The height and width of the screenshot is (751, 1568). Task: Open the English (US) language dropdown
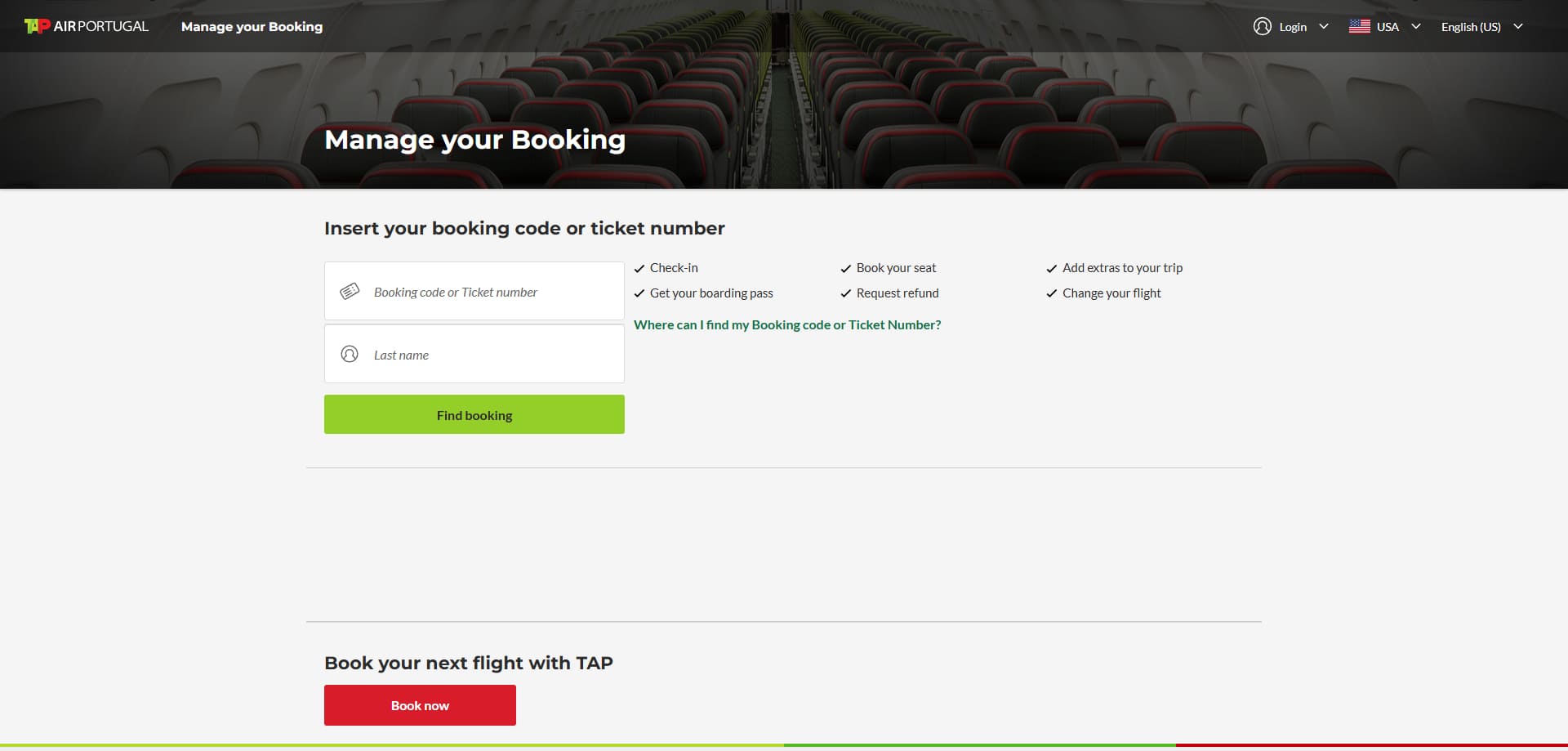1481,26
